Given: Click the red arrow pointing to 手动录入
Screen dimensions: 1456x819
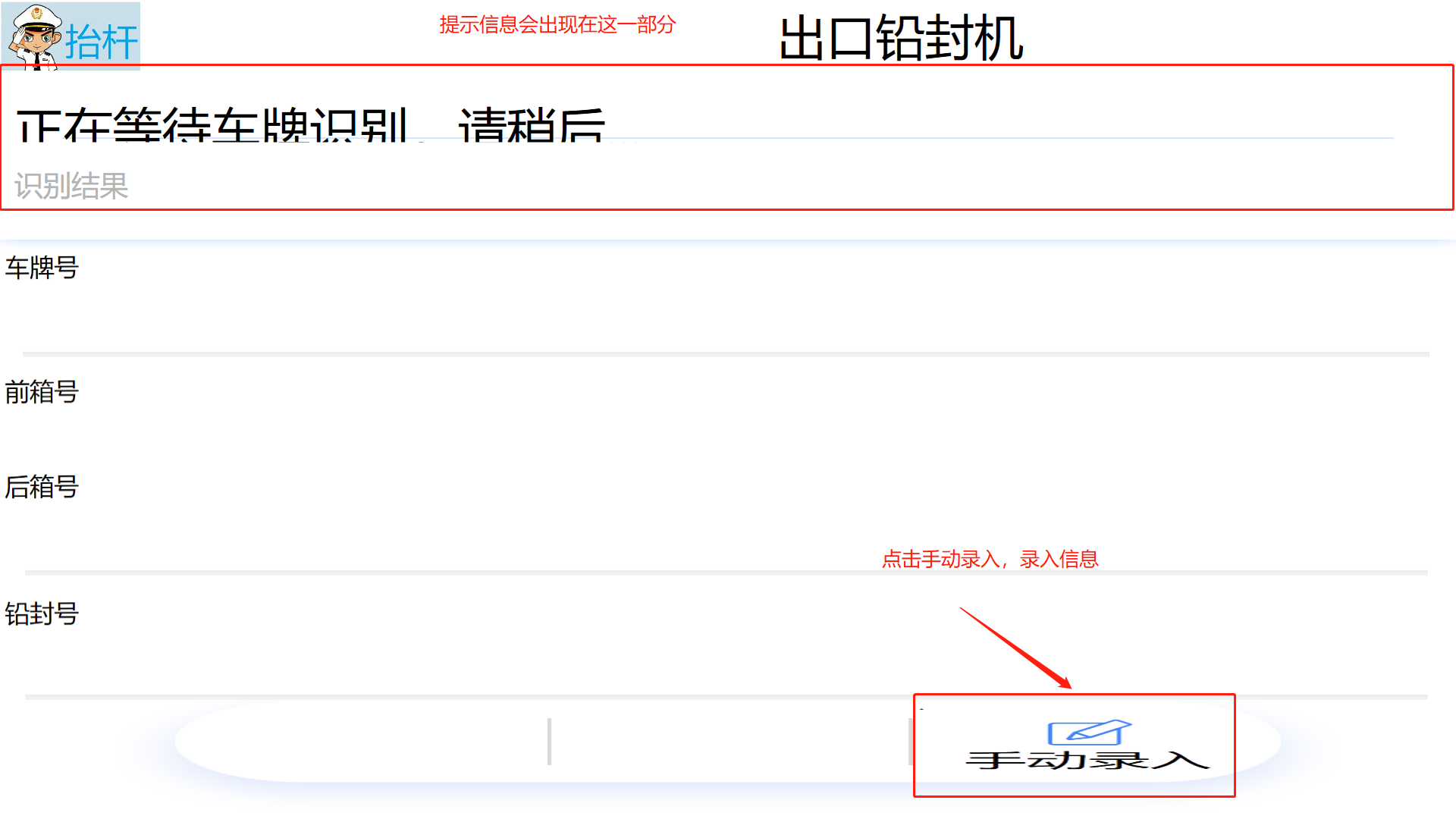Looking at the screenshot, I should (1016, 648).
